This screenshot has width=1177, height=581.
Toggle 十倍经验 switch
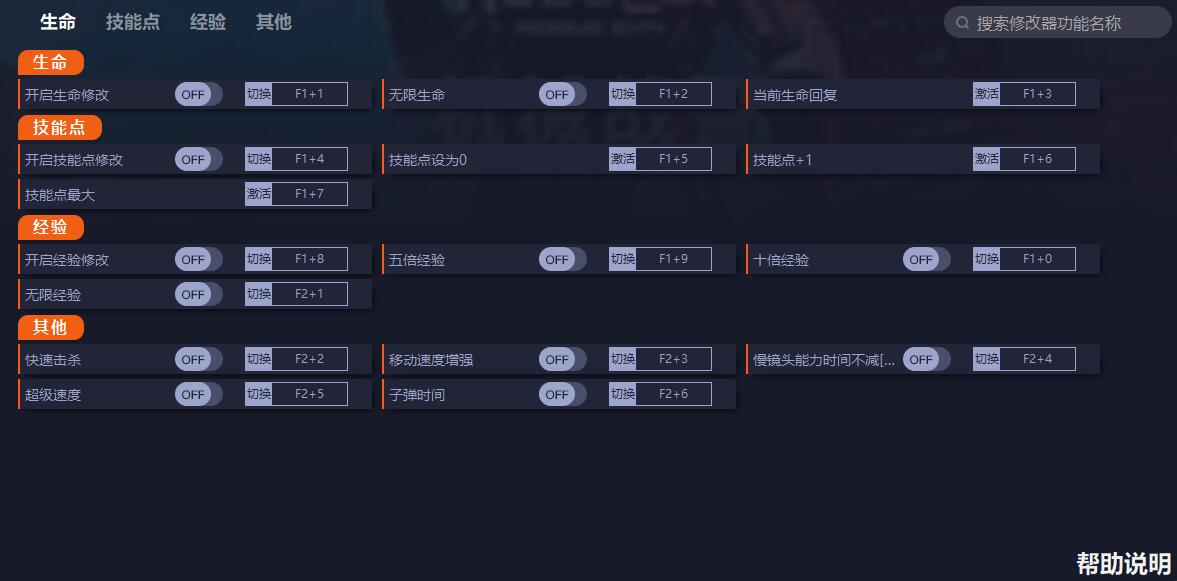click(x=926, y=259)
